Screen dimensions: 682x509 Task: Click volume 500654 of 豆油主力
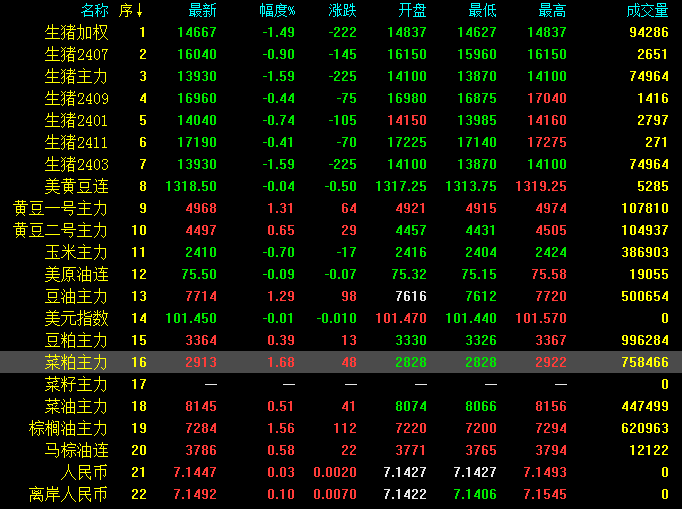[645, 296]
